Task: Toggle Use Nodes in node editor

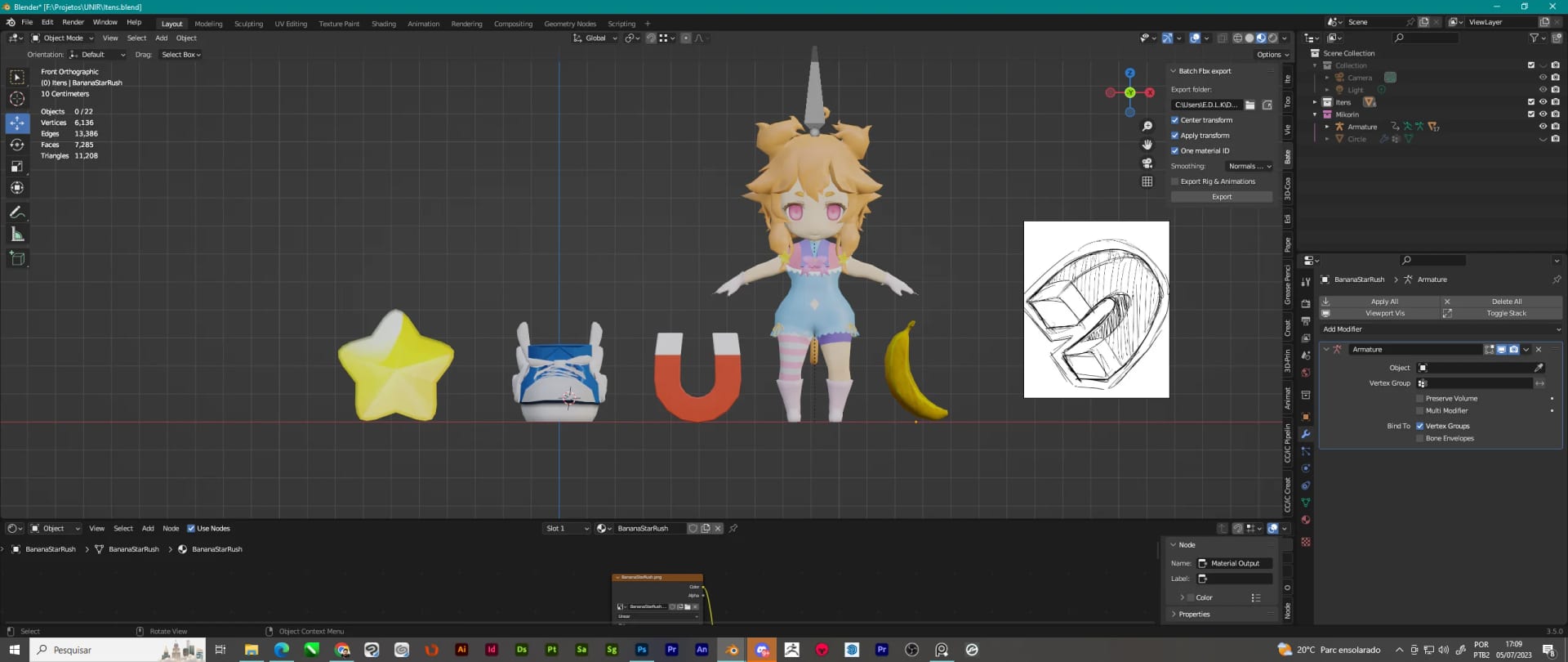Action: coord(191,529)
